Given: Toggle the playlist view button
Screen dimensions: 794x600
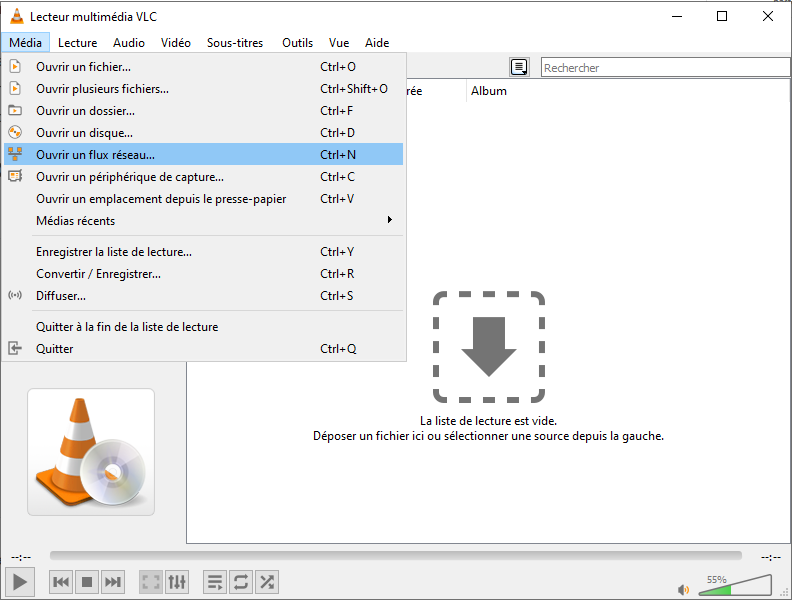Looking at the screenshot, I should click(x=215, y=582).
